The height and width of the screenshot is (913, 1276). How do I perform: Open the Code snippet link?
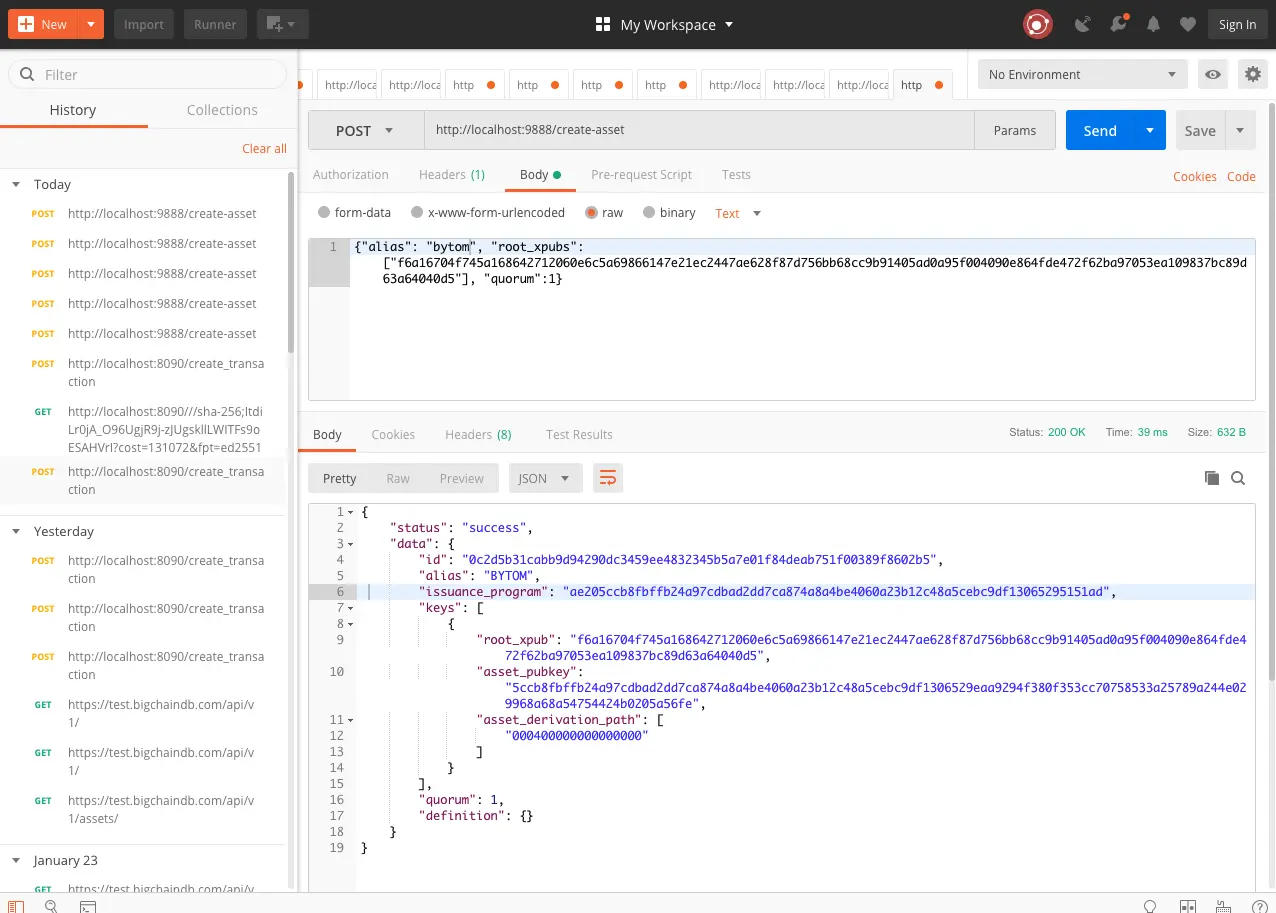(1241, 176)
